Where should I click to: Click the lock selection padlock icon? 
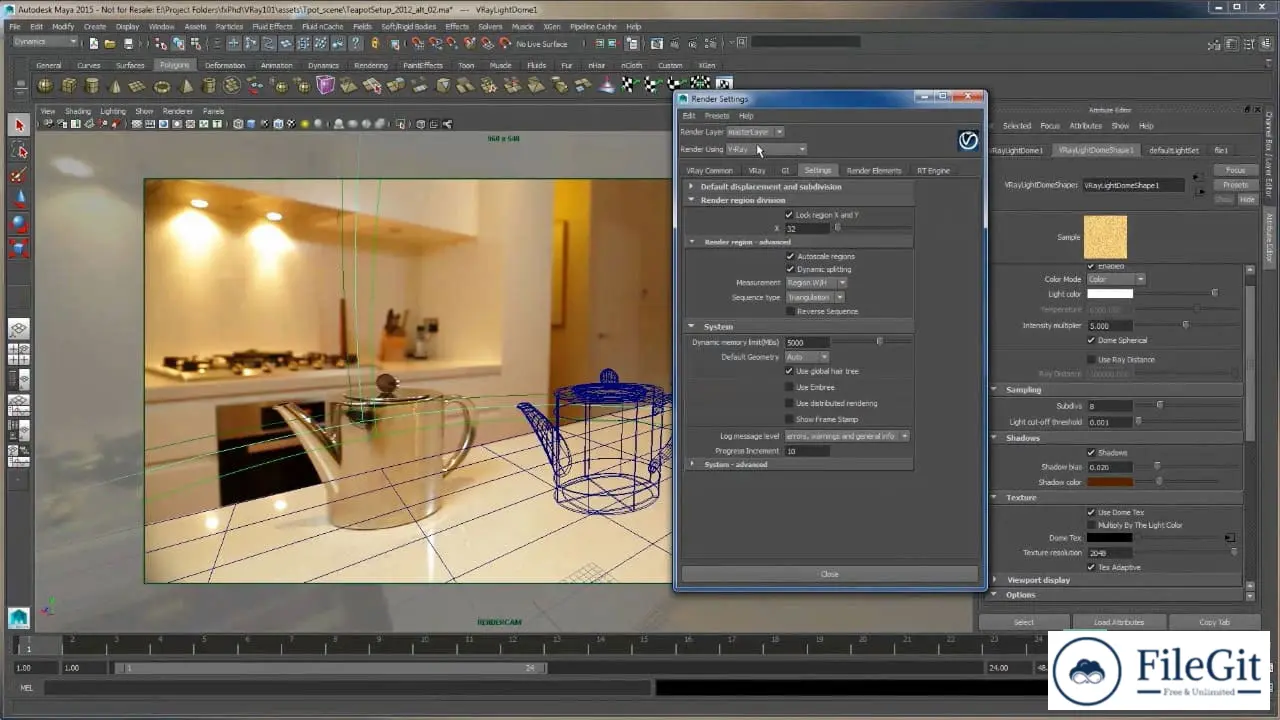[375, 43]
